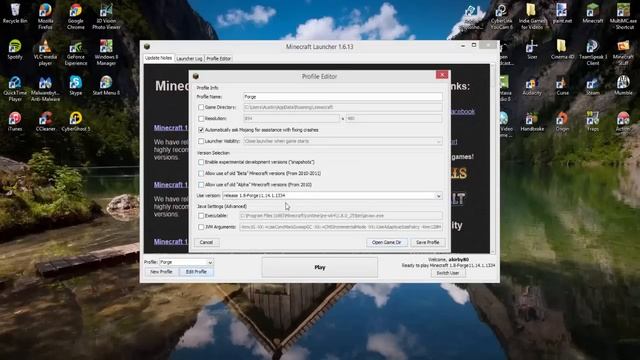Click the Open Game Dir button
The image size is (640, 360).
(x=387, y=242)
